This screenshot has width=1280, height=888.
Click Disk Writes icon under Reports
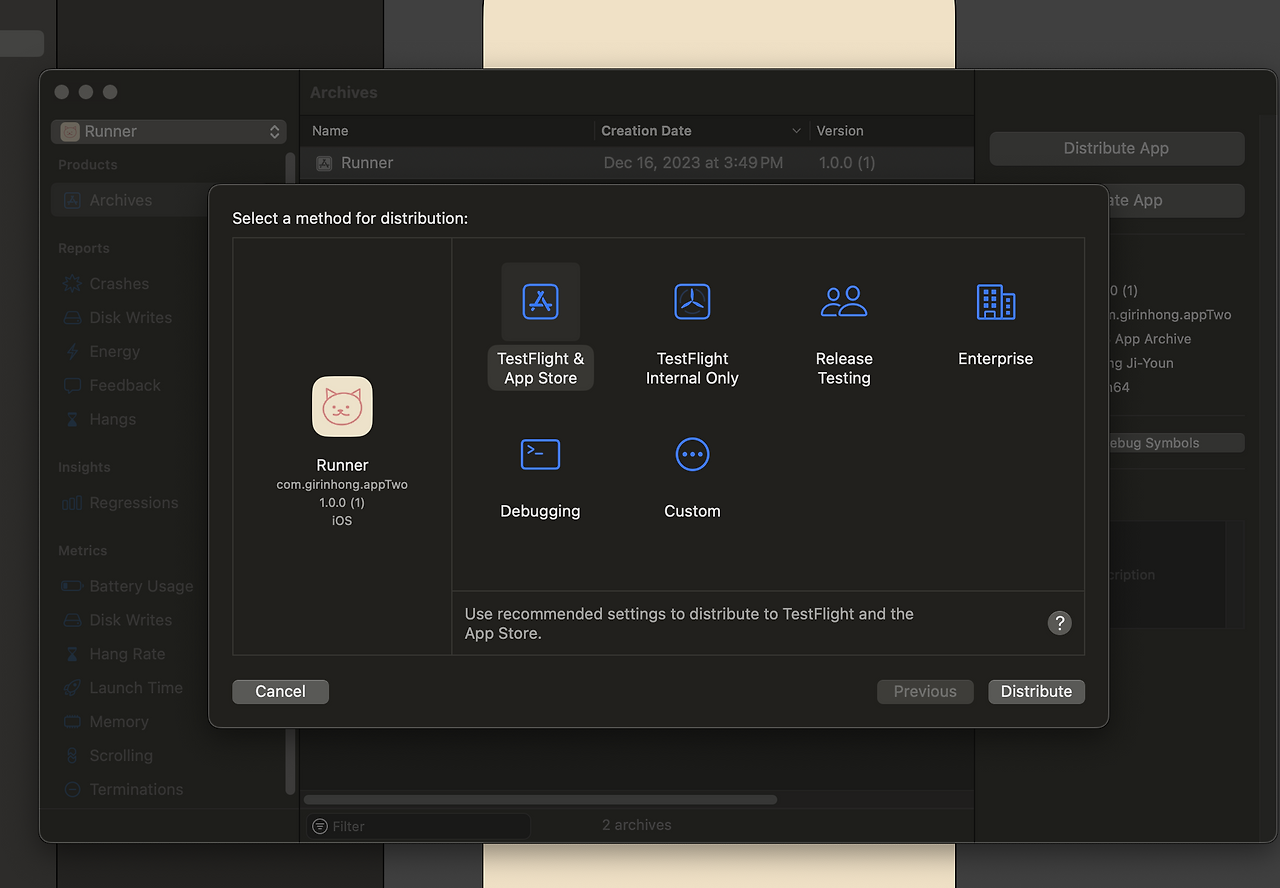[72, 318]
